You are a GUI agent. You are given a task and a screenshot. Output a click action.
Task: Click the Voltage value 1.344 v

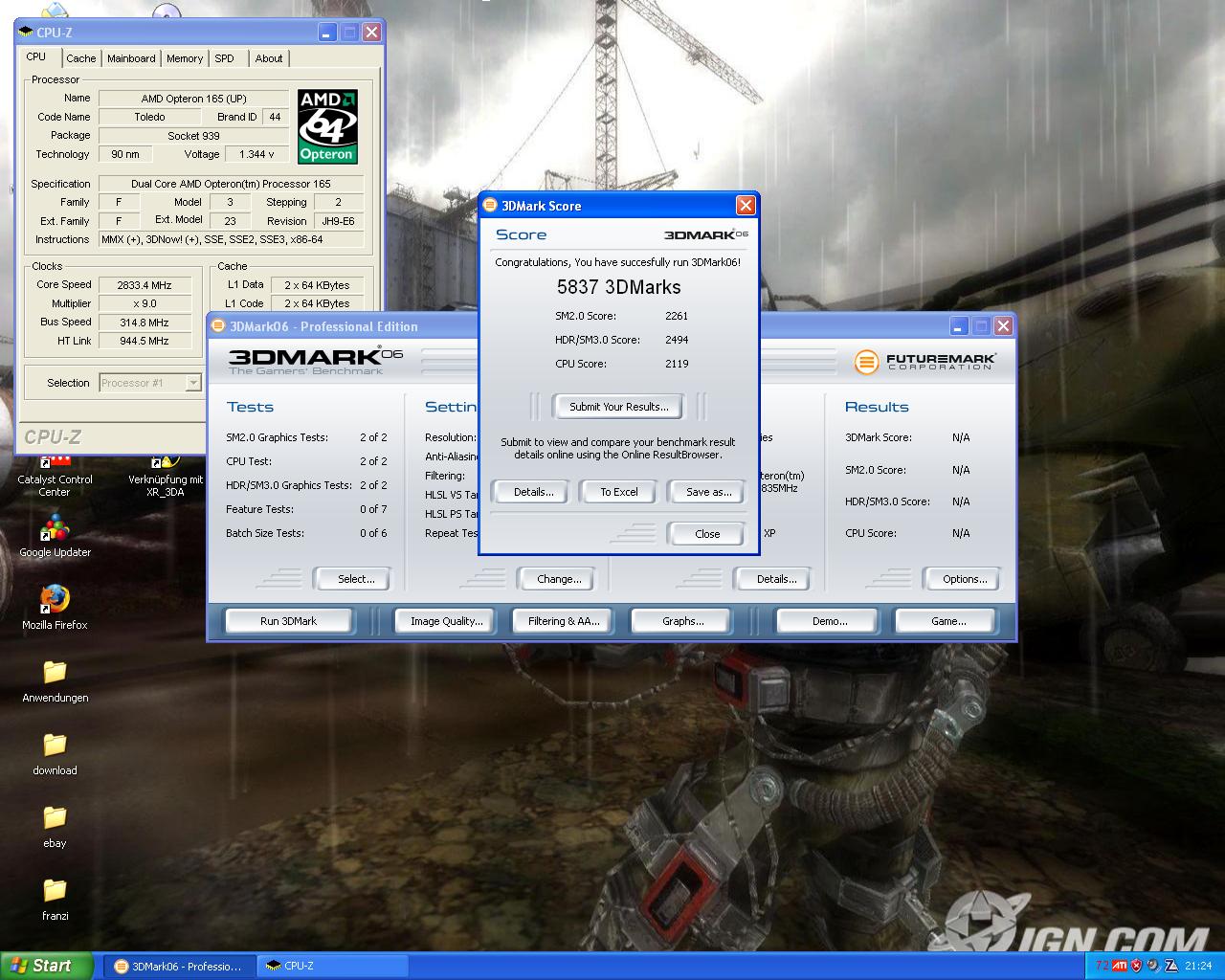point(256,154)
